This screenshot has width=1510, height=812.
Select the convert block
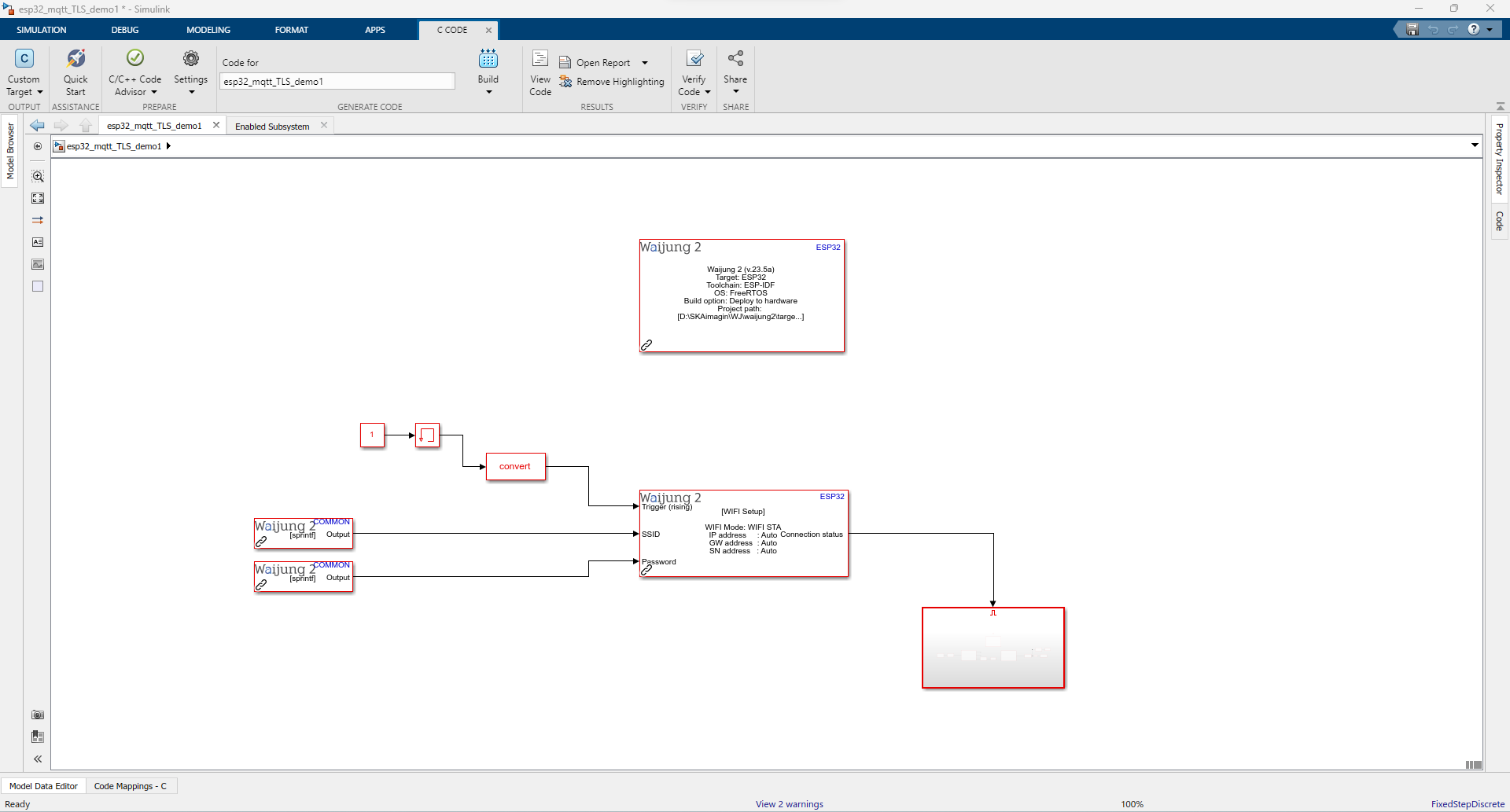point(515,467)
